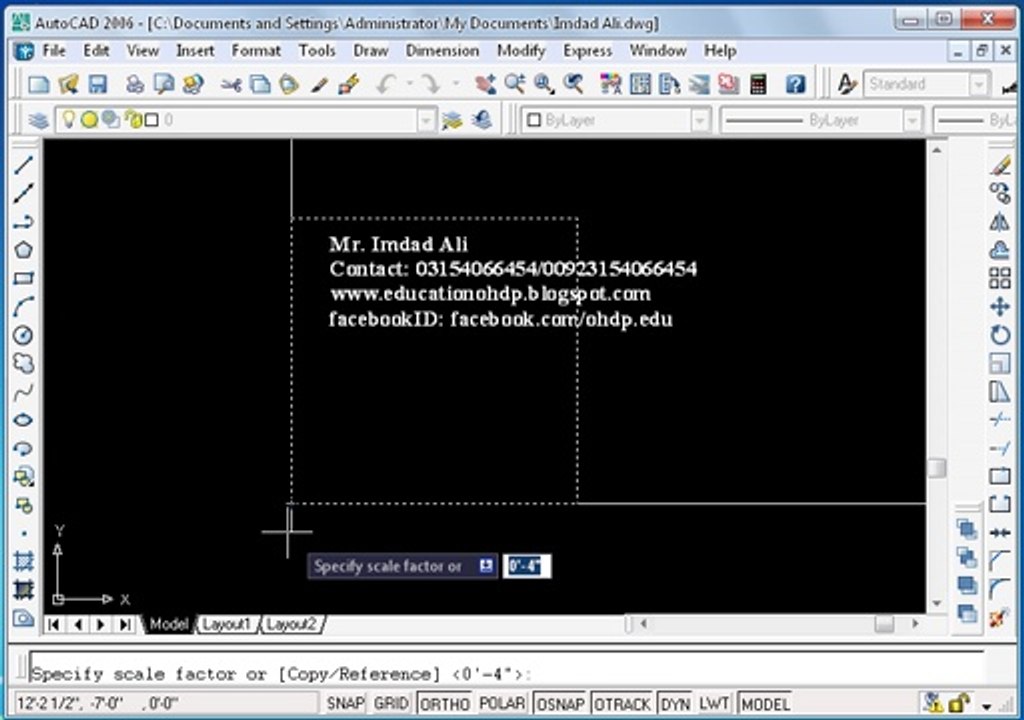Click the Erase modify tool
This screenshot has width=1024, height=720.
pos(1000,165)
